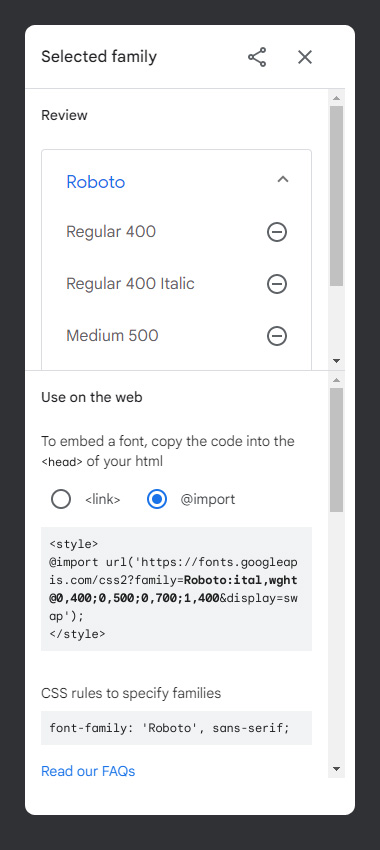
Task: Click Review section scrollbar down arrow
Action: (336, 360)
